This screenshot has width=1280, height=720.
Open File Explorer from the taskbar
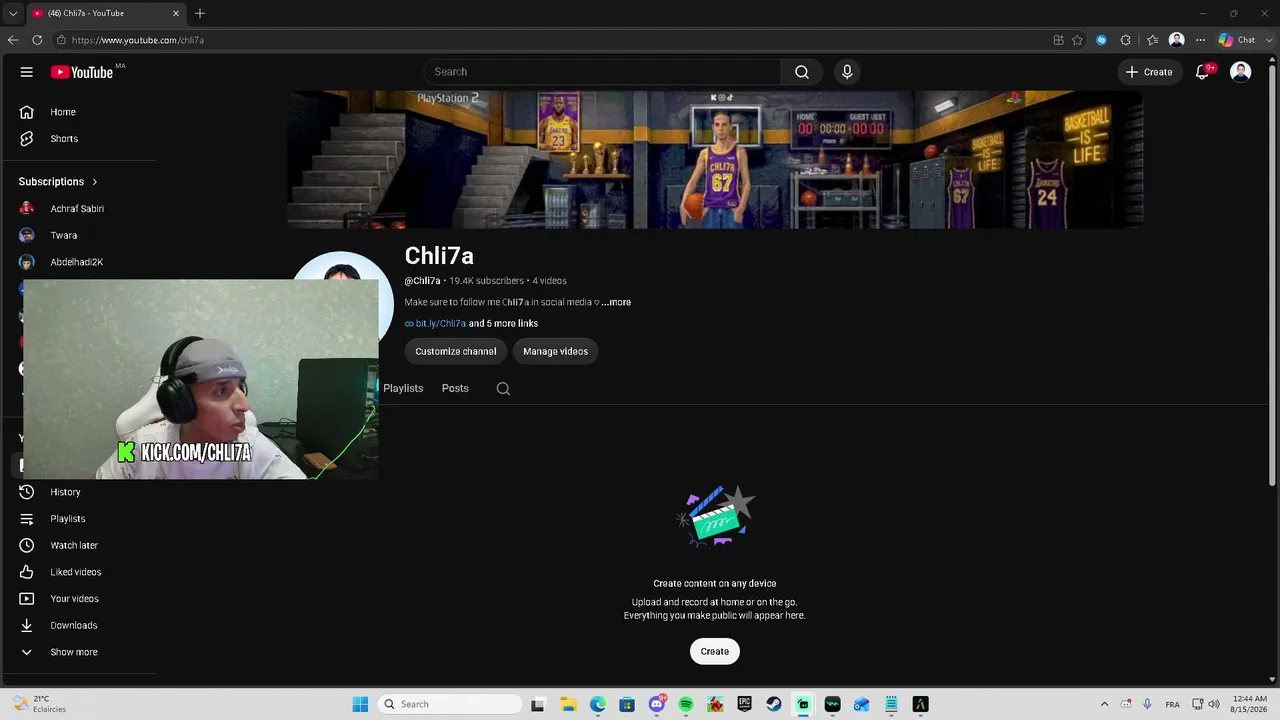(x=568, y=704)
